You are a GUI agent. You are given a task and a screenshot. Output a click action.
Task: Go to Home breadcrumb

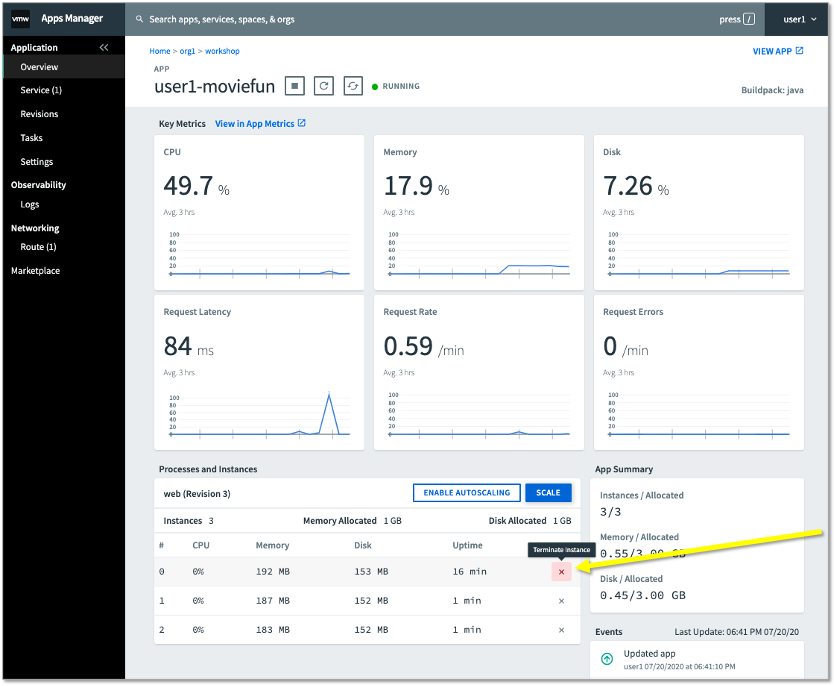pyautogui.click(x=160, y=51)
